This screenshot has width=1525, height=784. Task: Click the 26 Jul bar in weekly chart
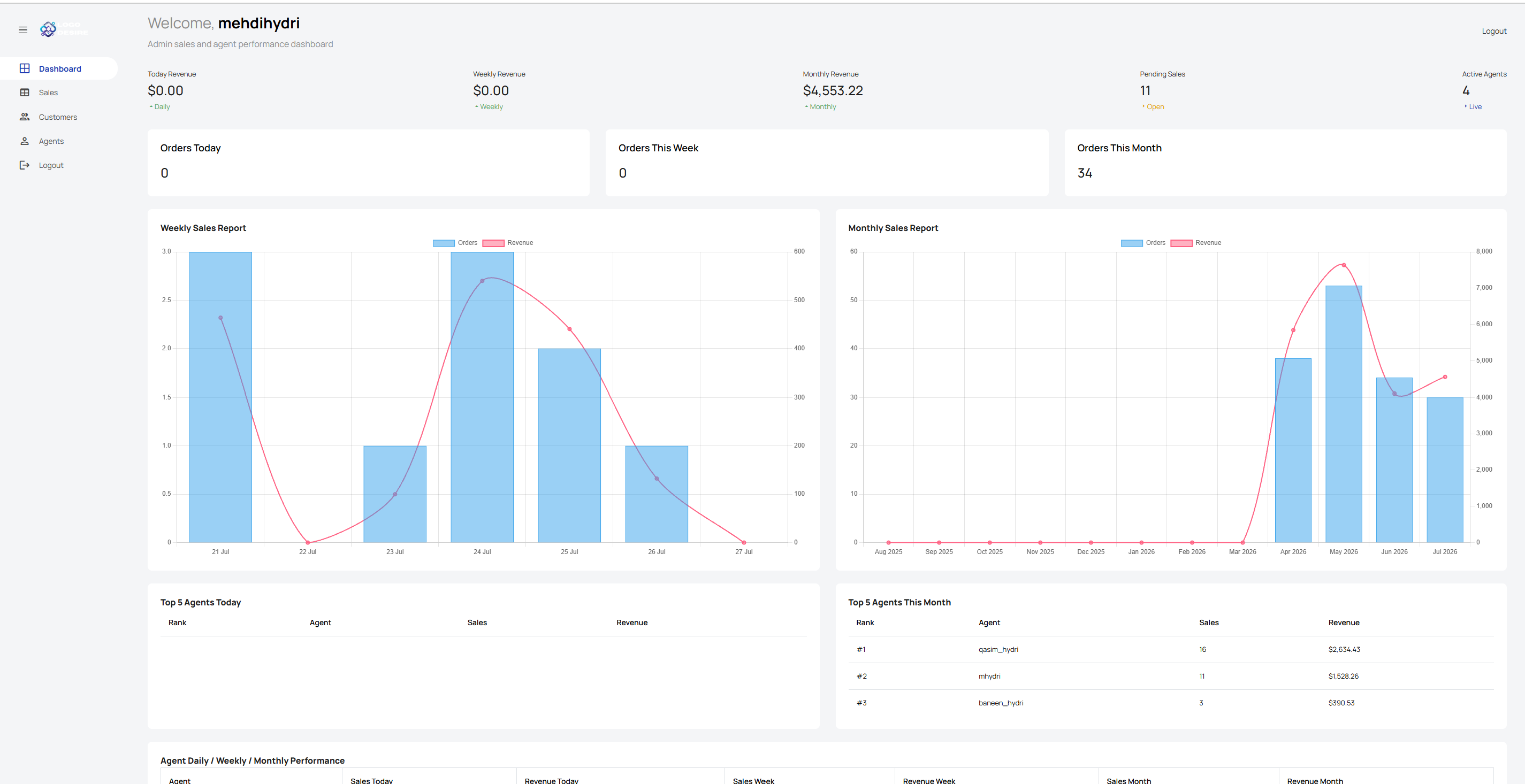[x=657, y=494]
